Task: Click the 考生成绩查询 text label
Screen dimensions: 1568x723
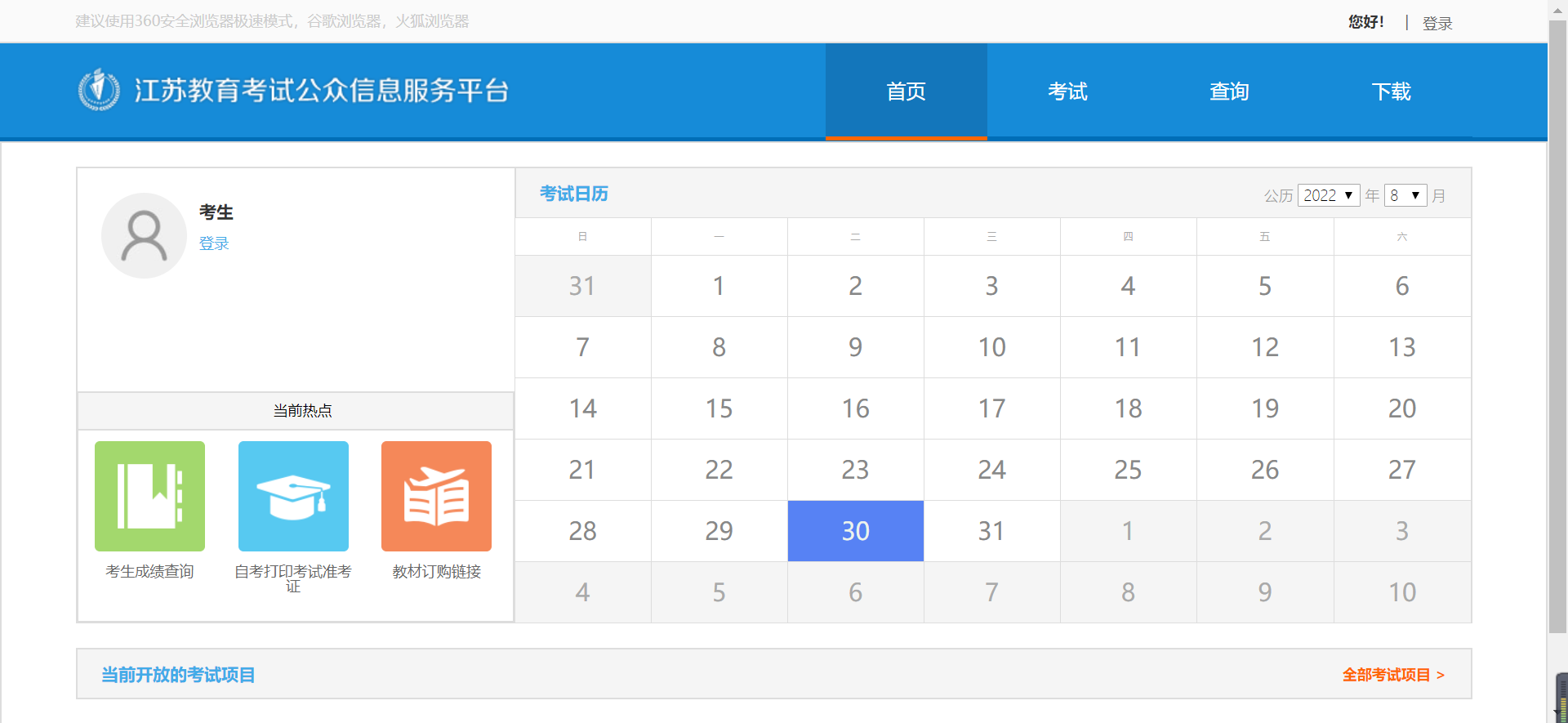Action: (149, 572)
